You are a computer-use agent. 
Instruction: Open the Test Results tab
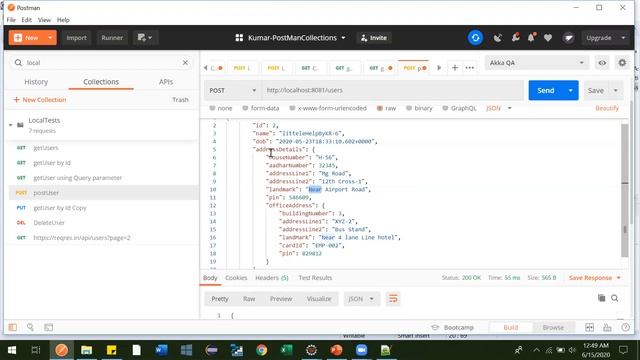click(315, 278)
